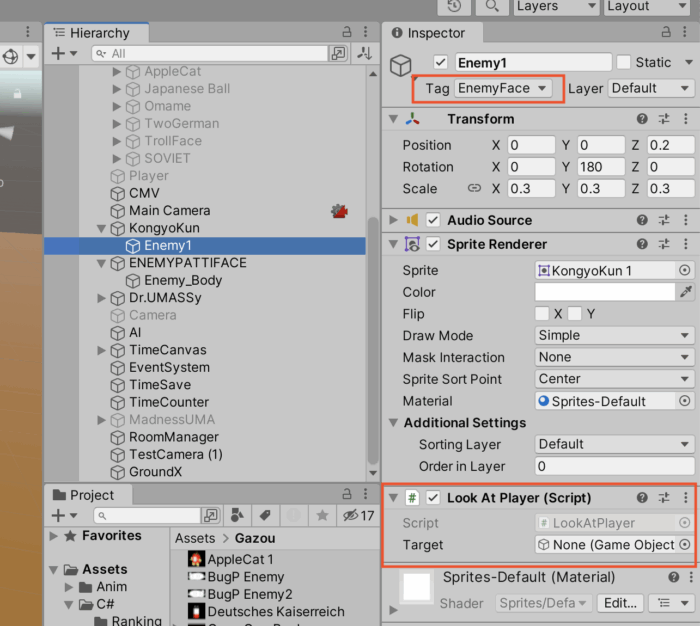The image size is (700, 626).
Task: Open Transform preset settings icon
Action: pos(664,119)
